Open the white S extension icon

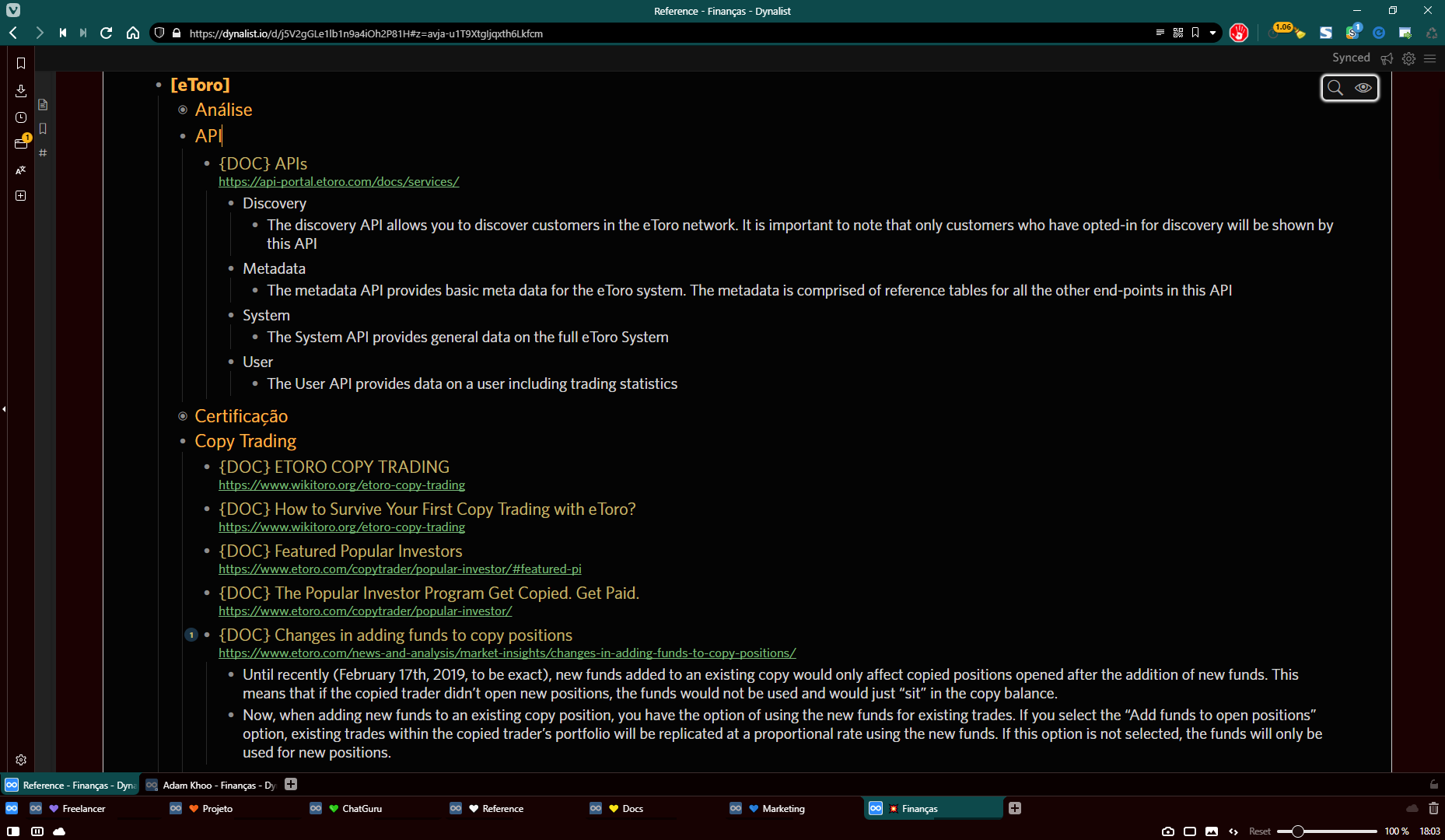tap(1326, 33)
